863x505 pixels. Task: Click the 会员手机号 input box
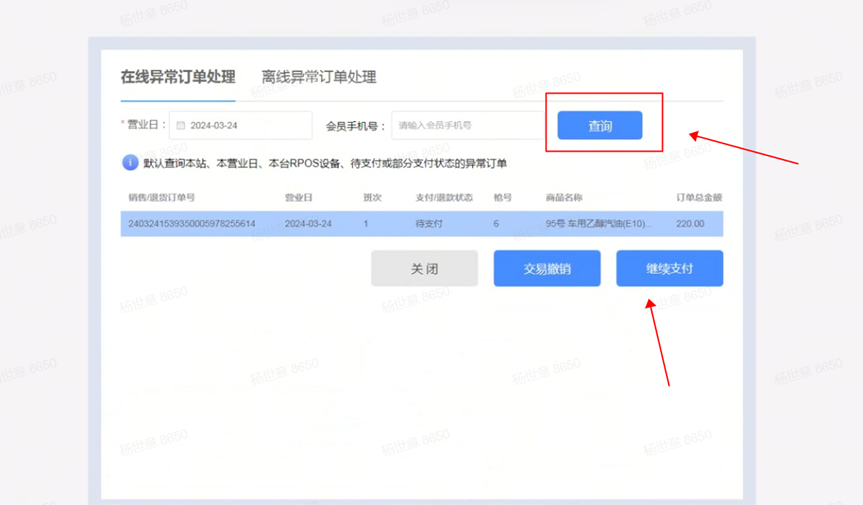[468, 126]
